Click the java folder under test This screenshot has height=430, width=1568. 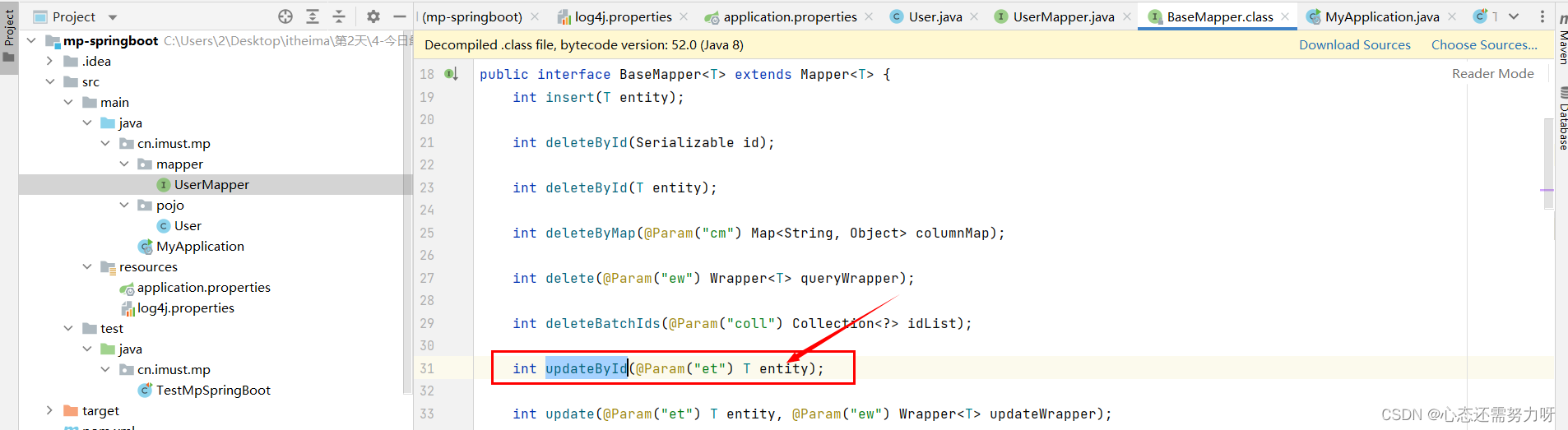[130, 349]
